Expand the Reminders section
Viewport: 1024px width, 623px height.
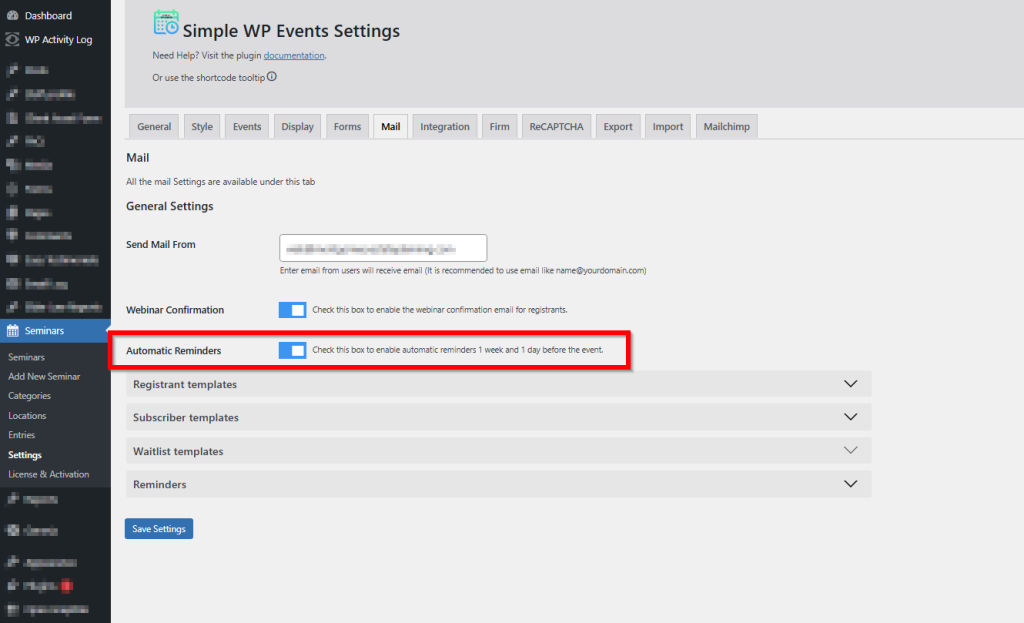(498, 484)
